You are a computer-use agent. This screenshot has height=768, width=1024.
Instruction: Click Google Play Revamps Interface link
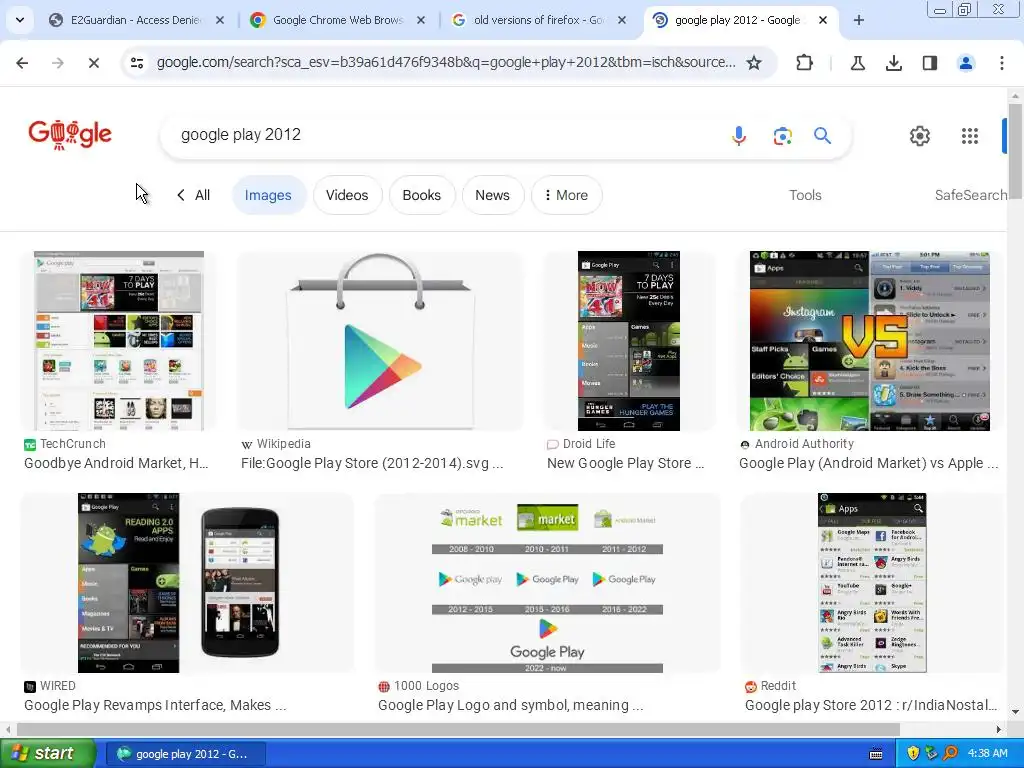click(155, 705)
